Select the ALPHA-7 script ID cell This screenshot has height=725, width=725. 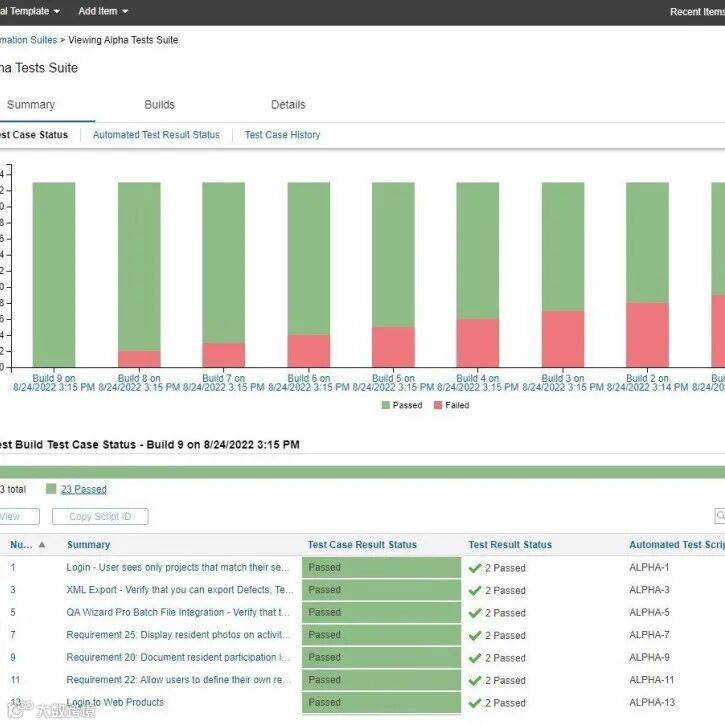[x=649, y=635]
